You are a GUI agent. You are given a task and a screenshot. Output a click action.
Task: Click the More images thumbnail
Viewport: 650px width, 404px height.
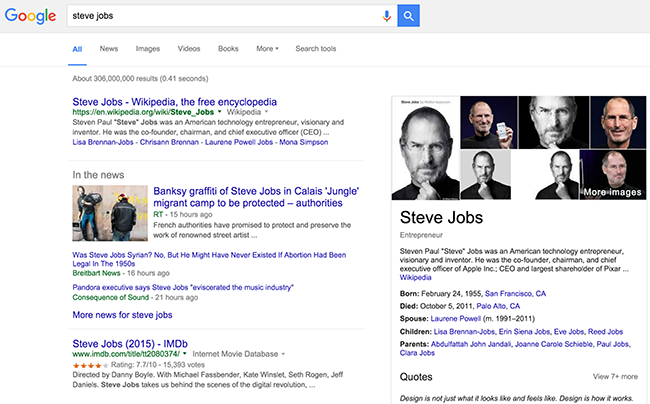coord(611,174)
